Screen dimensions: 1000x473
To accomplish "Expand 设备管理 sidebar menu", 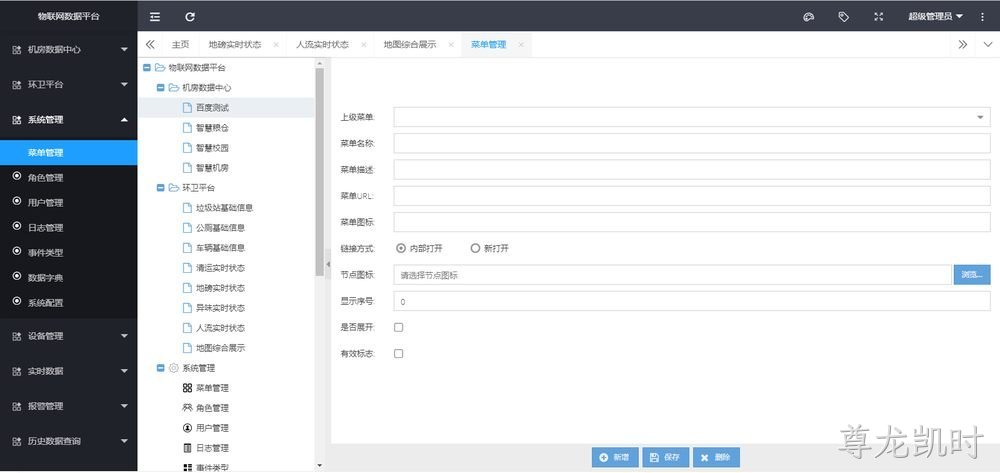I will click(x=69, y=336).
